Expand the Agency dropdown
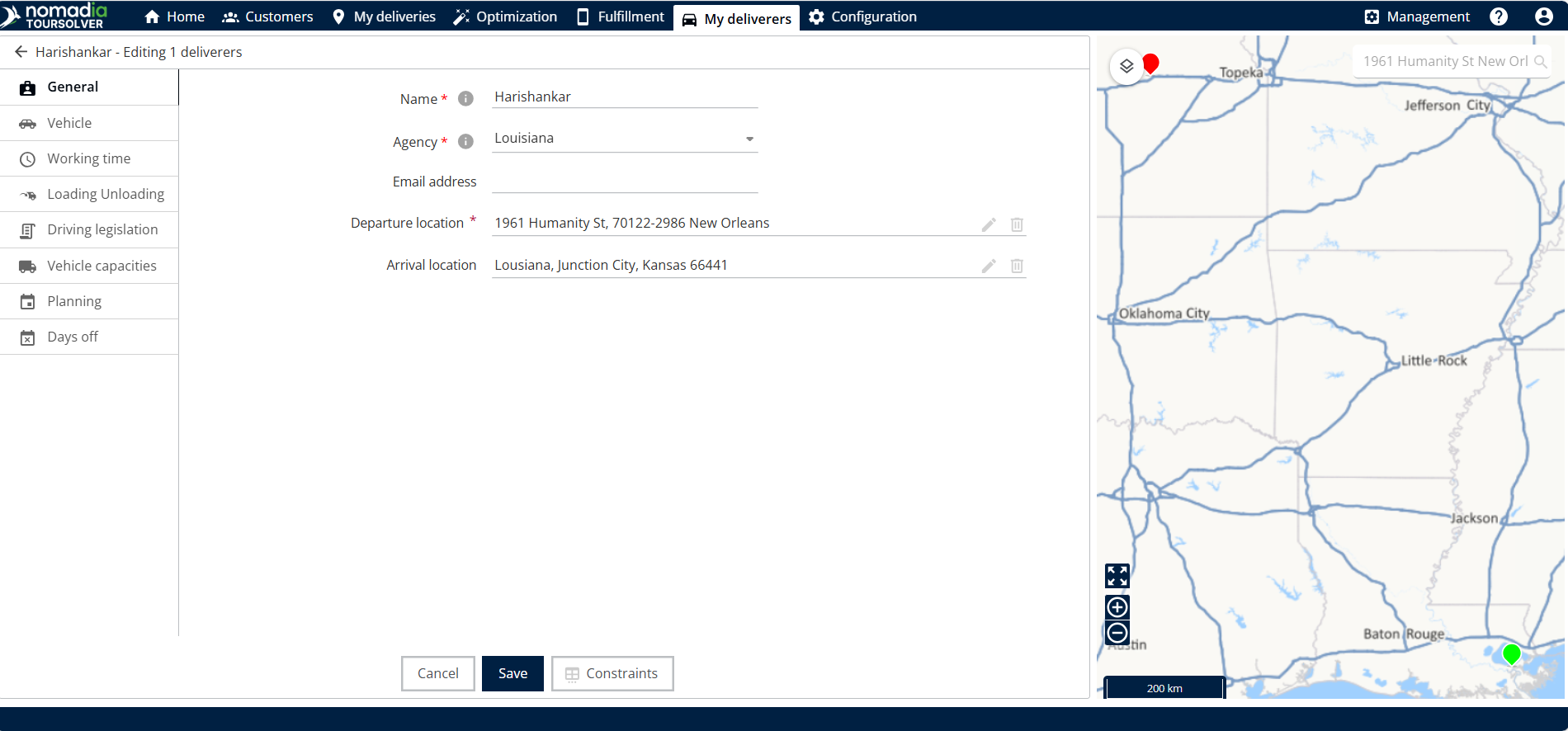Viewport: 1568px width, 731px height. pos(749,139)
